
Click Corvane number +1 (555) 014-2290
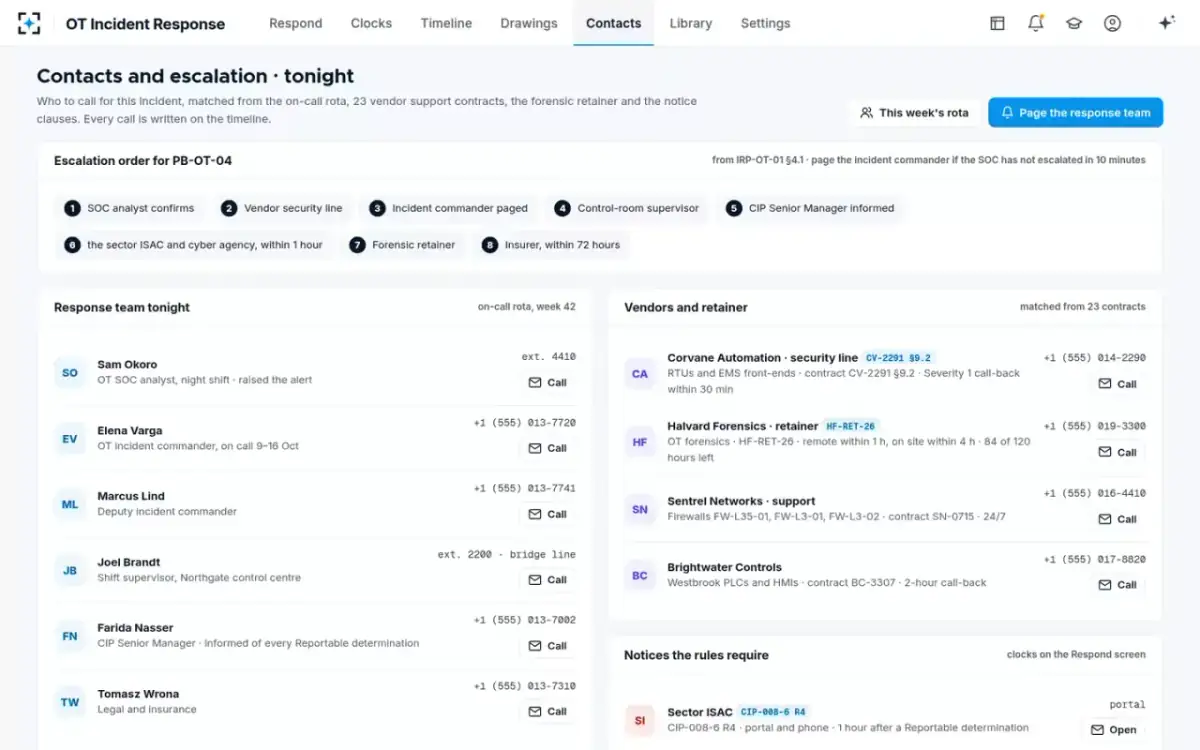(x=1095, y=358)
